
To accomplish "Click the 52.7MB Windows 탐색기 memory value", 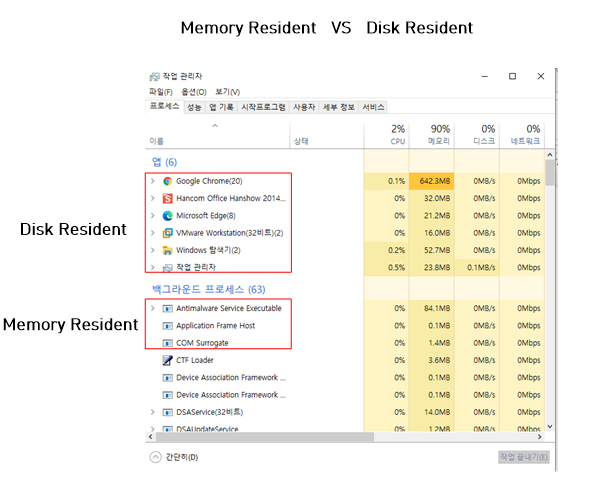I will tap(437, 250).
